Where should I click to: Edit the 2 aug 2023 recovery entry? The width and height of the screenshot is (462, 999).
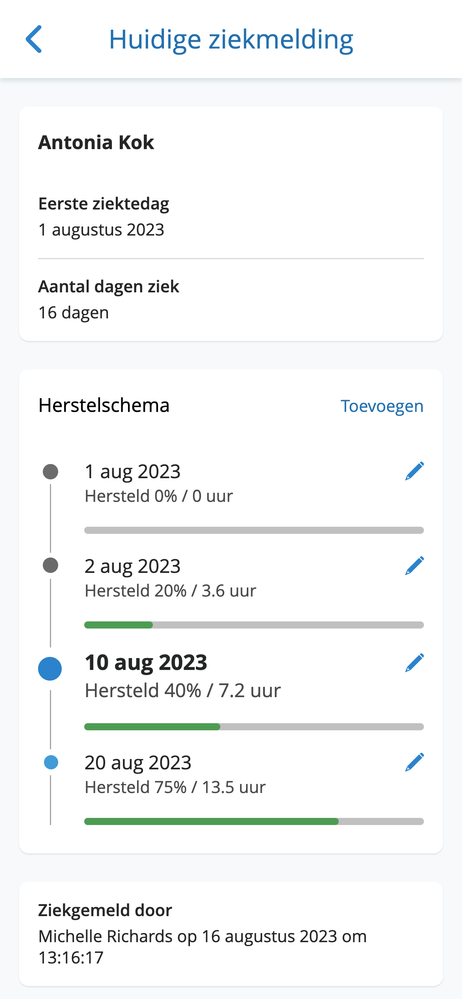coord(414,566)
